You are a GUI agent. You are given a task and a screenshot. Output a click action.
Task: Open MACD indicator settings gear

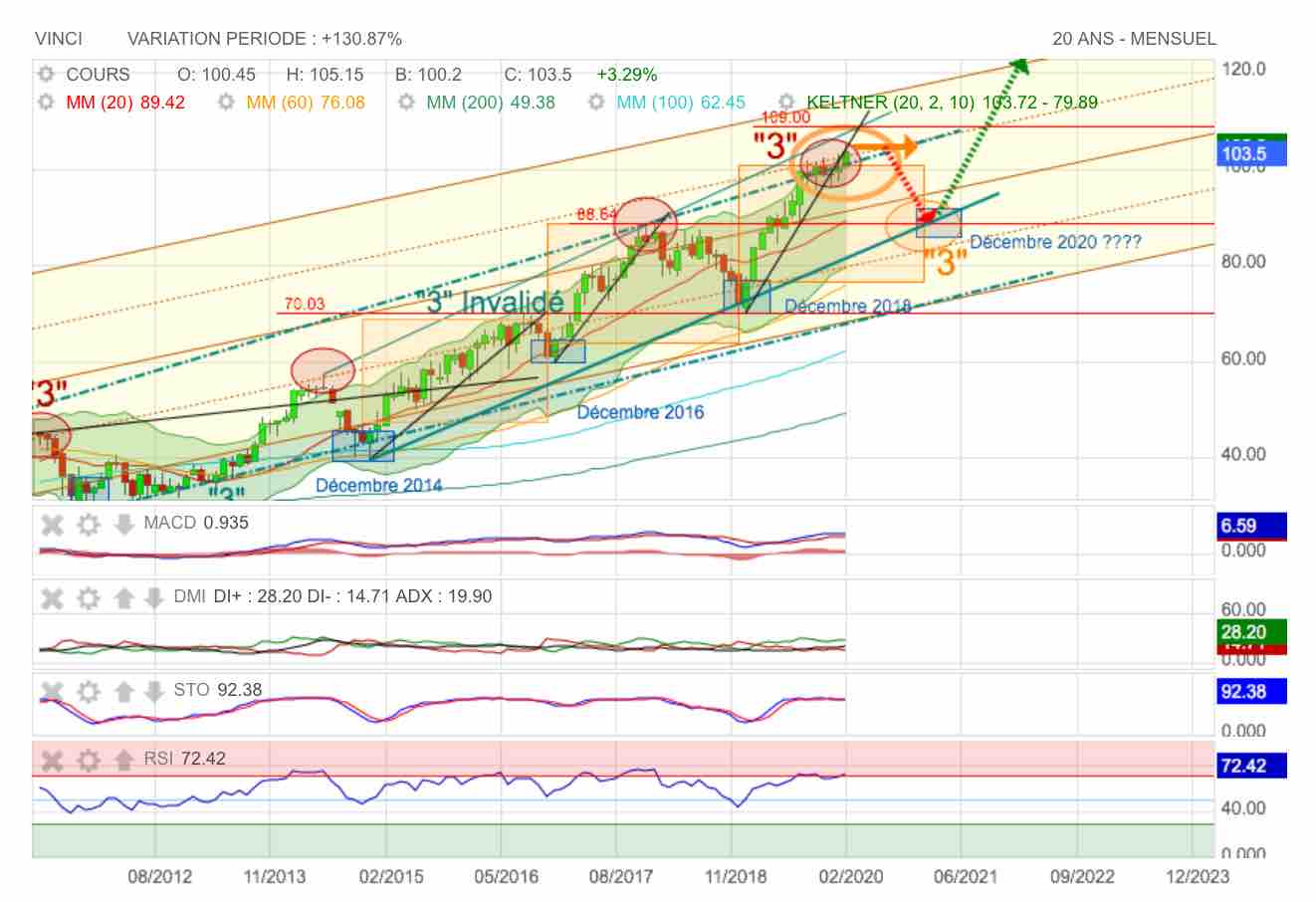[89, 524]
